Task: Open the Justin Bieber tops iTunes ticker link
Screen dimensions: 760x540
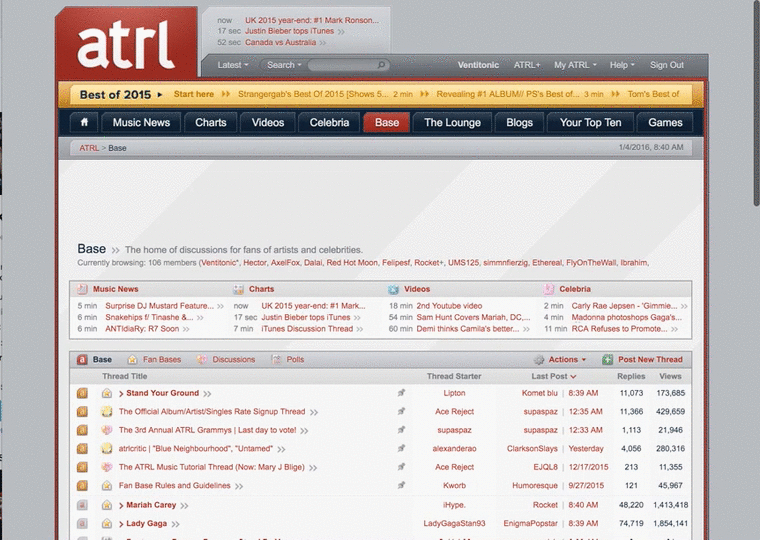Action: [x=289, y=31]
